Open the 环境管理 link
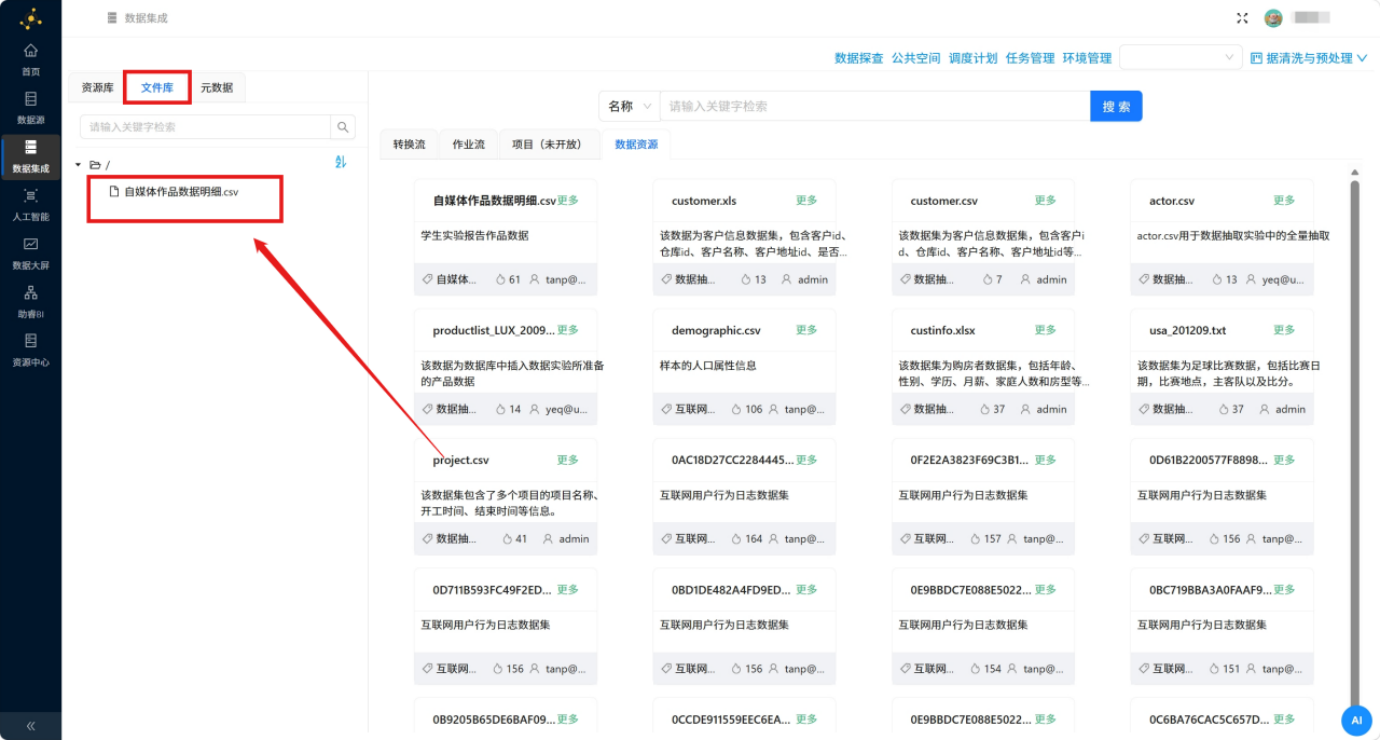Viewport: 1380px width, 740px height. pos(1087,58)
